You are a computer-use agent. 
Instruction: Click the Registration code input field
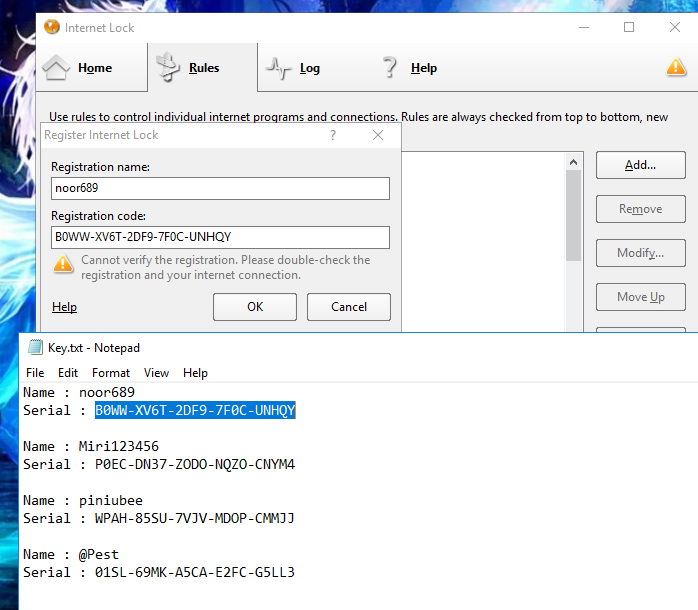tap(220, 237)
